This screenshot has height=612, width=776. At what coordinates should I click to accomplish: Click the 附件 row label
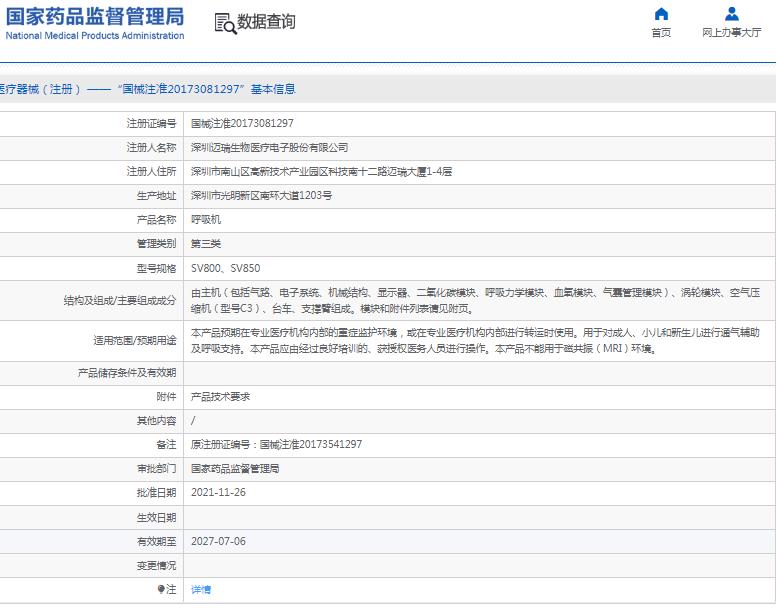166,397
